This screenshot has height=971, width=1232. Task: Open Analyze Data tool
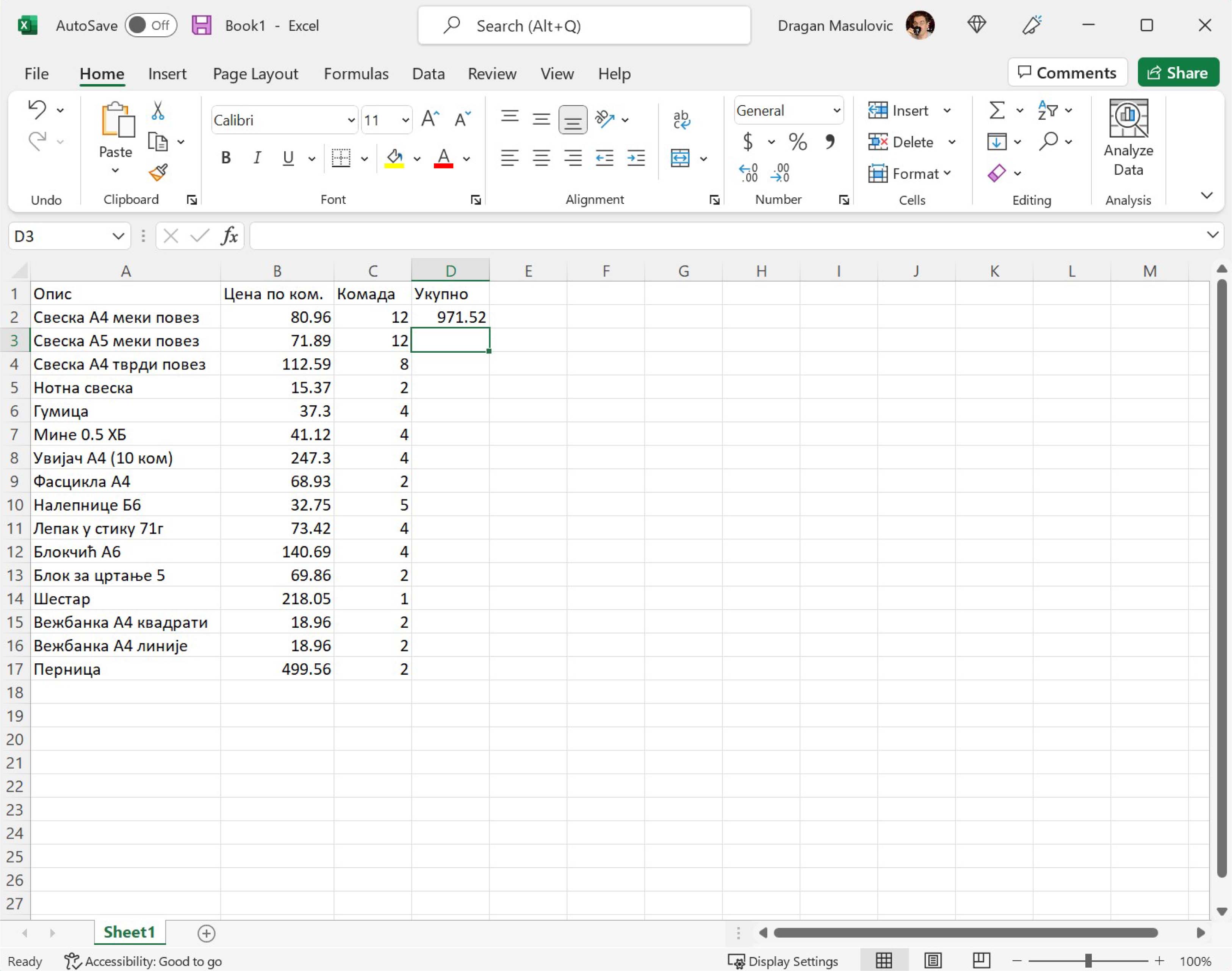[1128, 138]
